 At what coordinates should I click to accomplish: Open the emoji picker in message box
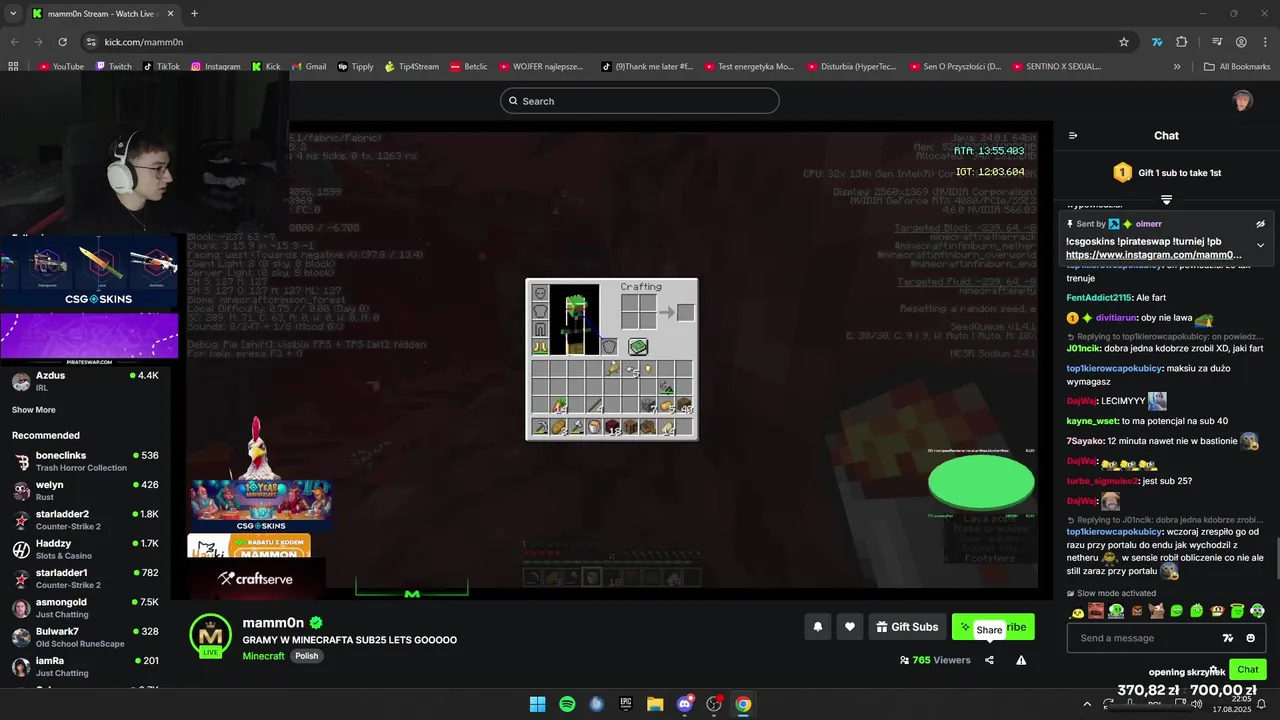coord(1250,638)
